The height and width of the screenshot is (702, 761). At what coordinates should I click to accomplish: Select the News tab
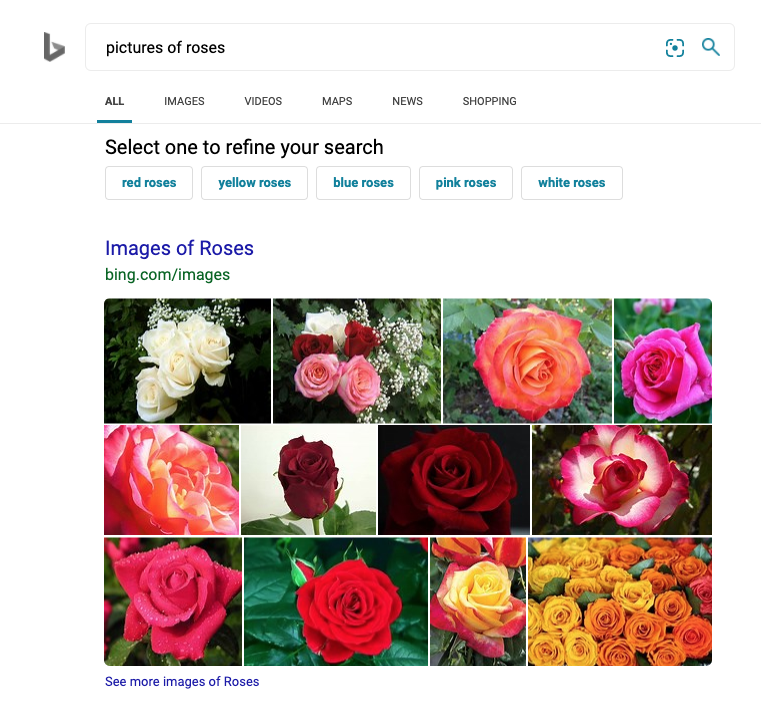pos(407,101)
